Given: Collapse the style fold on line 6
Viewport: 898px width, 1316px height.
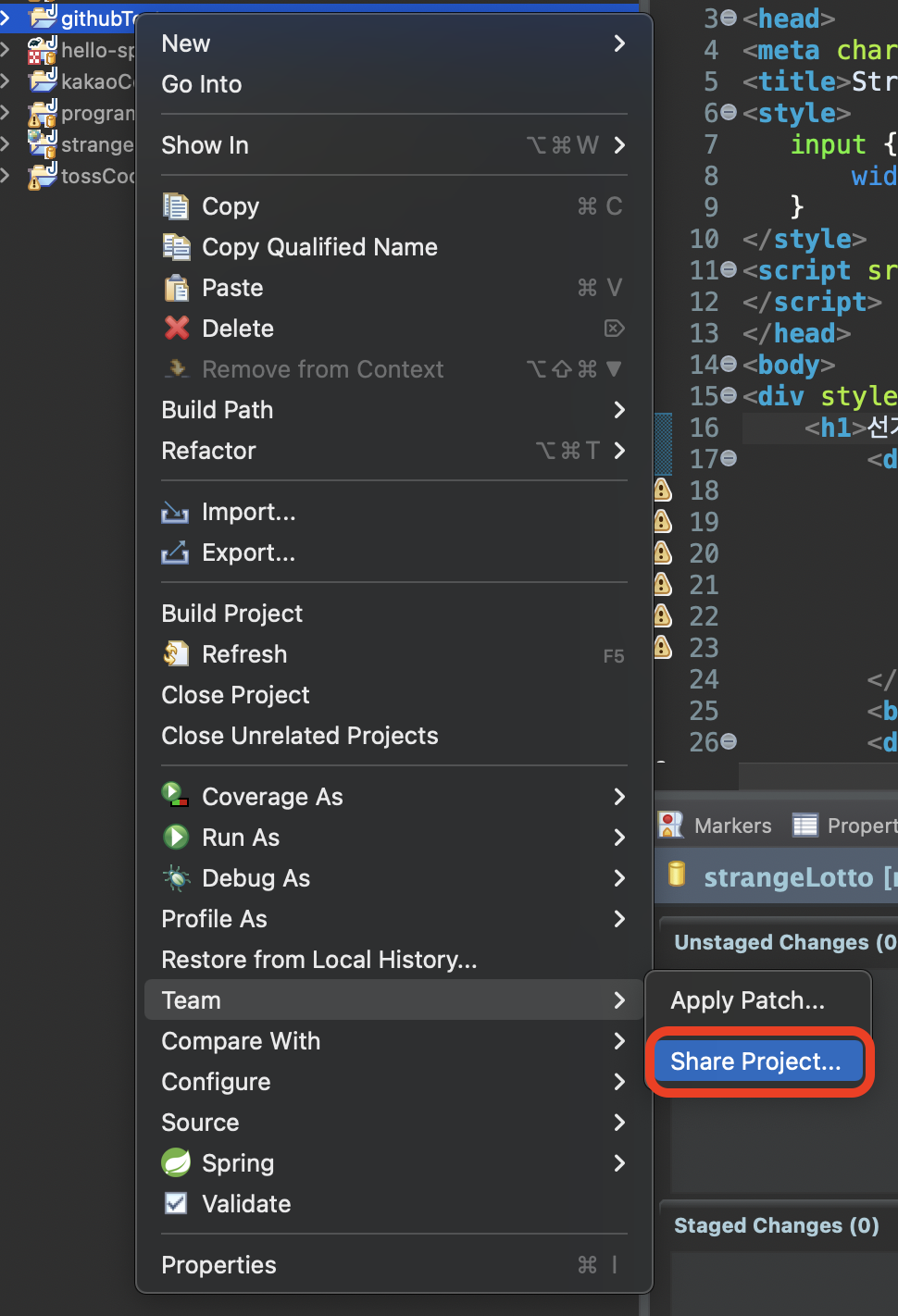Looking at the screenshot, I should coord(729,113).
